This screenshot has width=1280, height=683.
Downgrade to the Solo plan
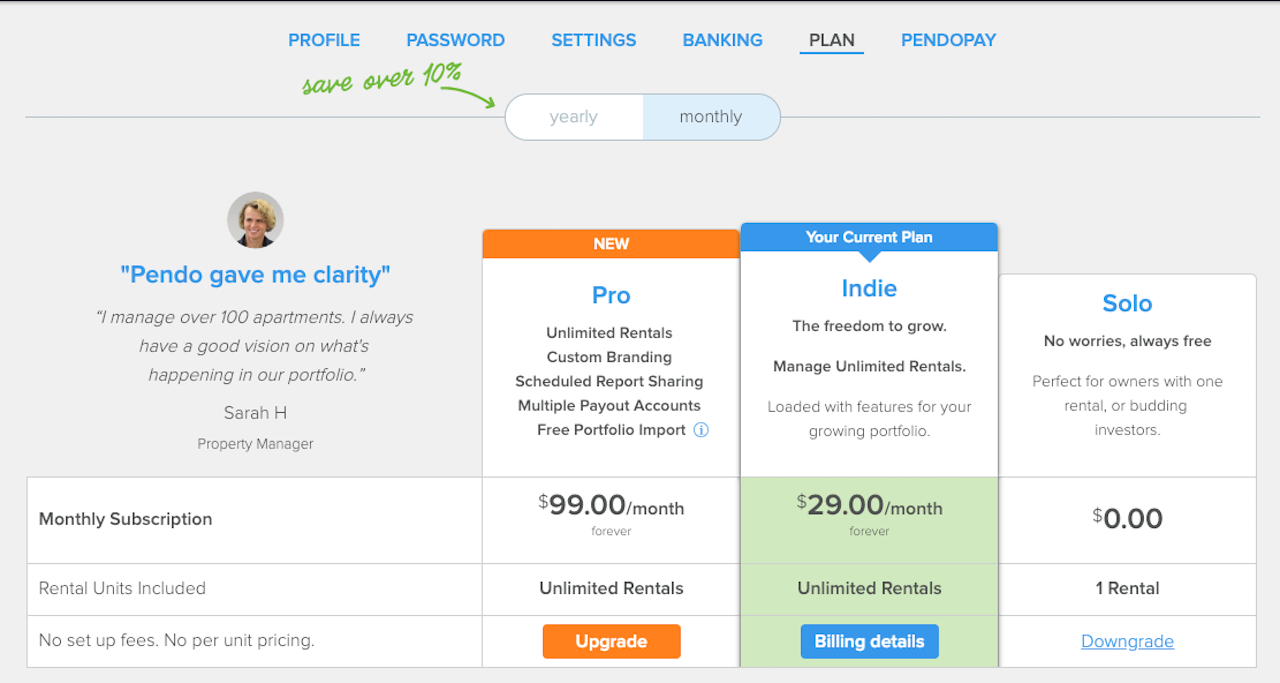pos(1127,642)
